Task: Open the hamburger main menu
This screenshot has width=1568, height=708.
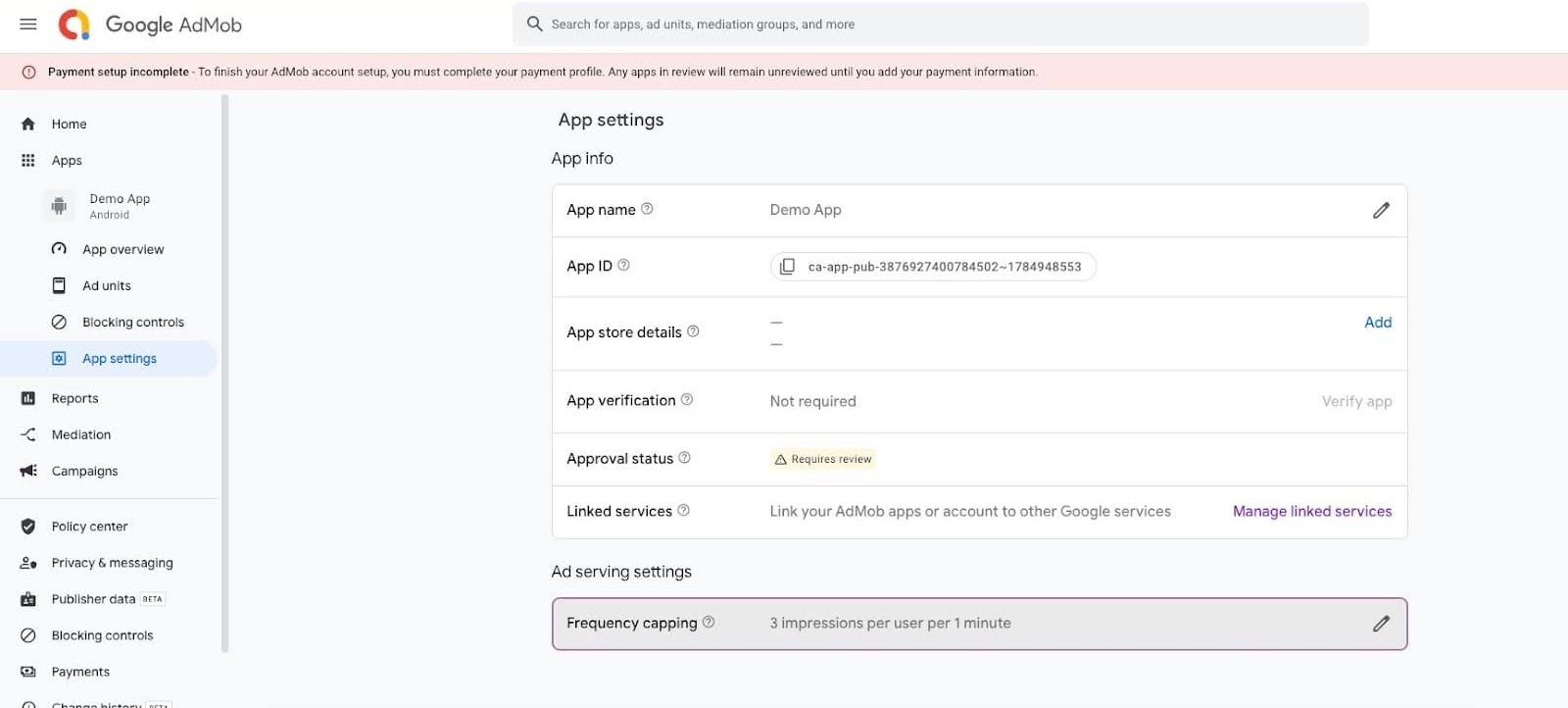Action: [x=28, y=25]
